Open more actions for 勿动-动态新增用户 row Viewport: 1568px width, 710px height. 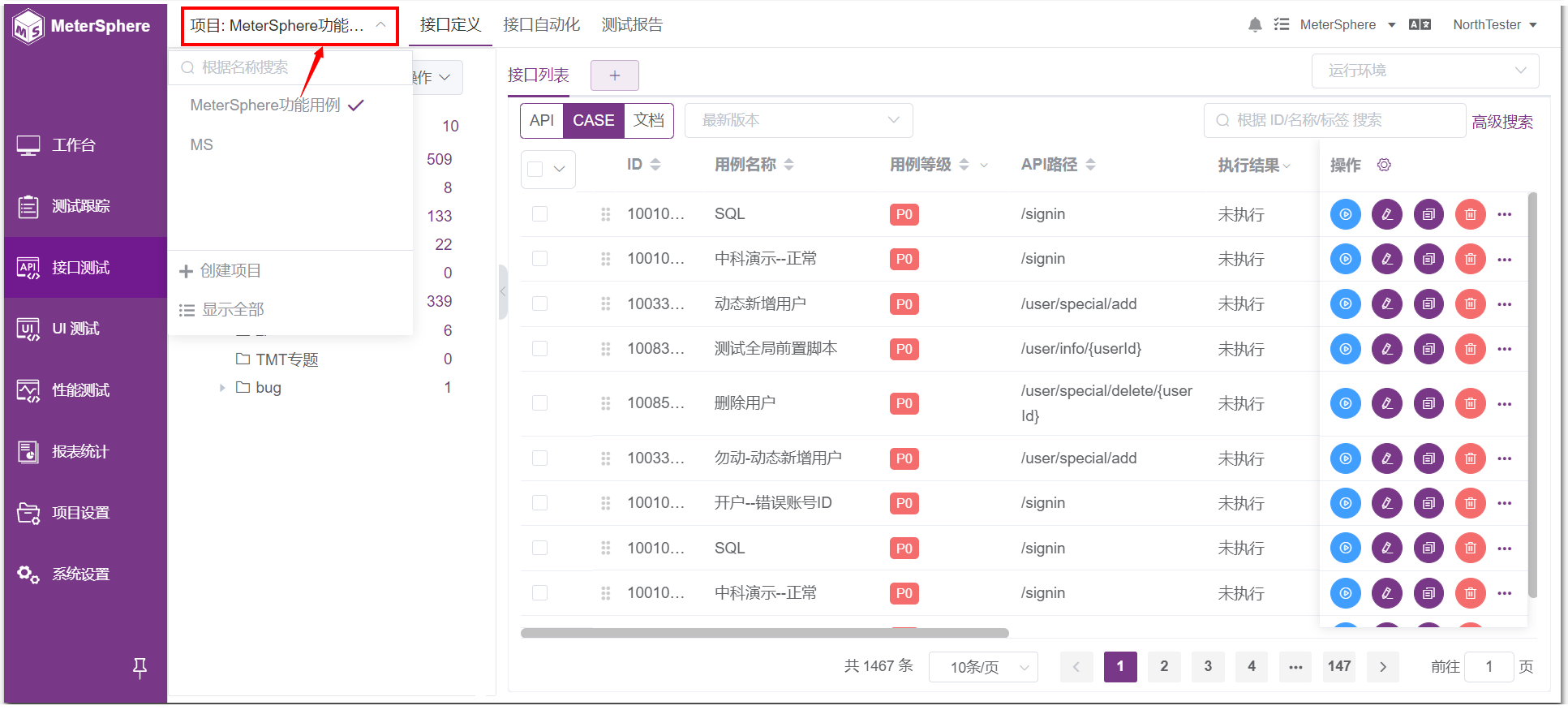(1505, 458)
